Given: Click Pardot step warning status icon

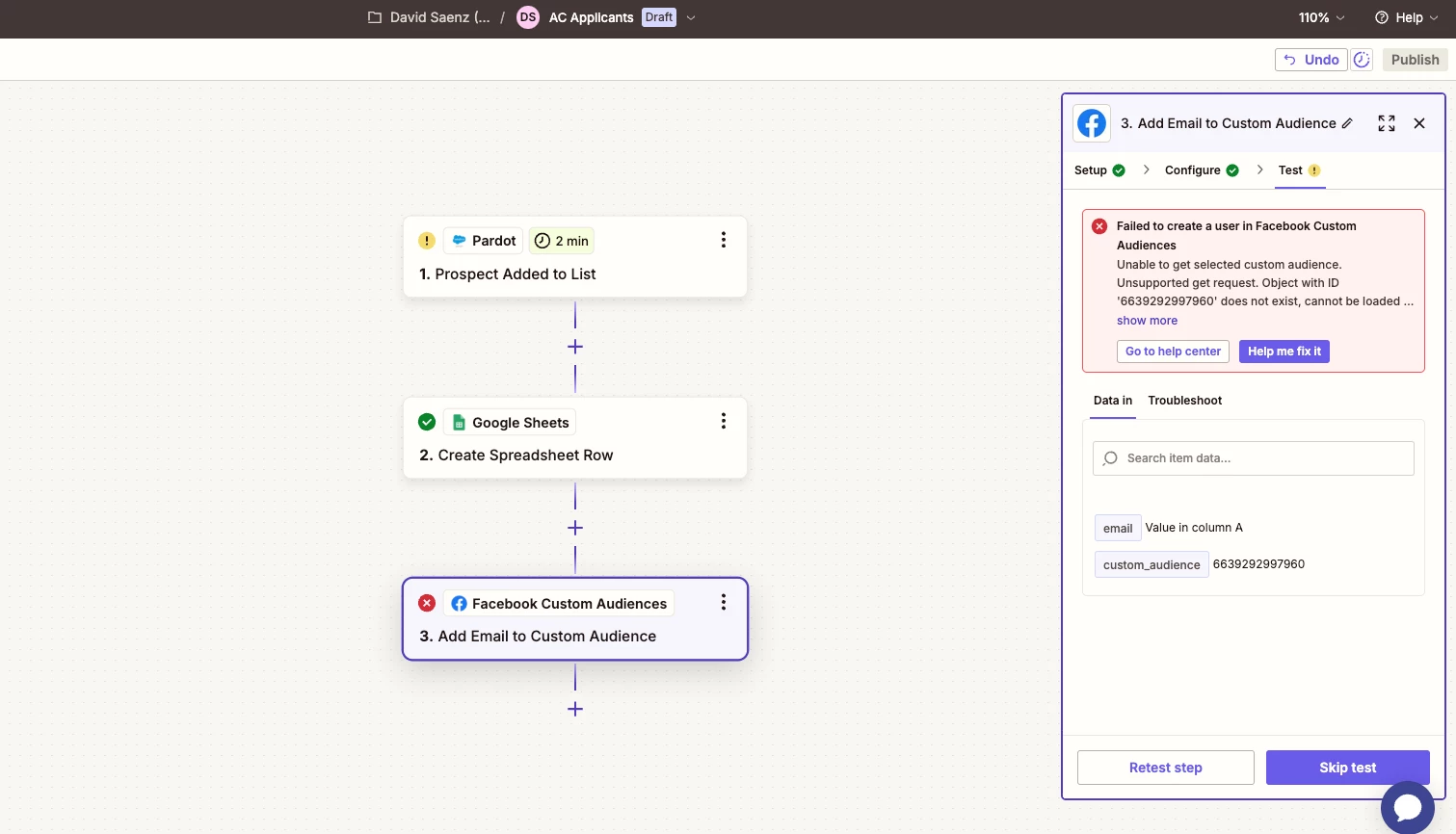Looking at the screenshot, I should tap(427, 241).
